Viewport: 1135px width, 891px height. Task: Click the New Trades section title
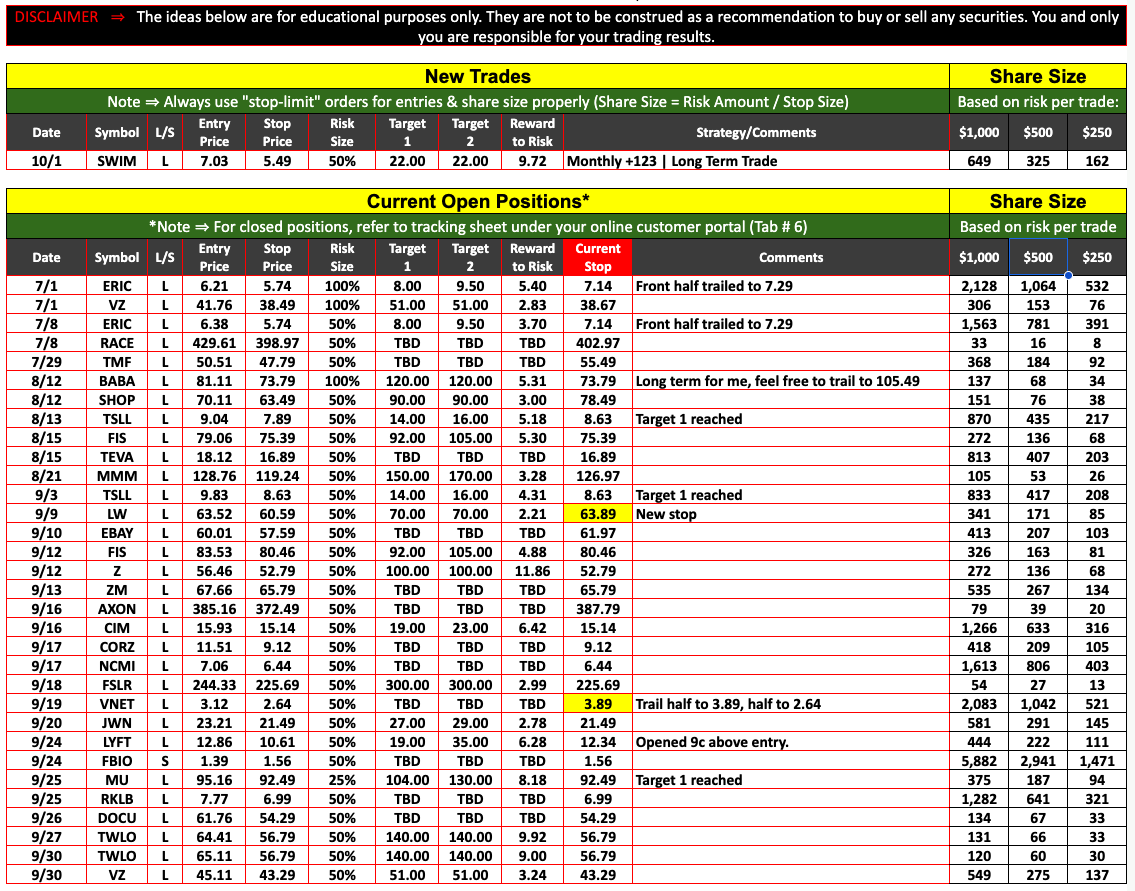click(x=477, y=77)
